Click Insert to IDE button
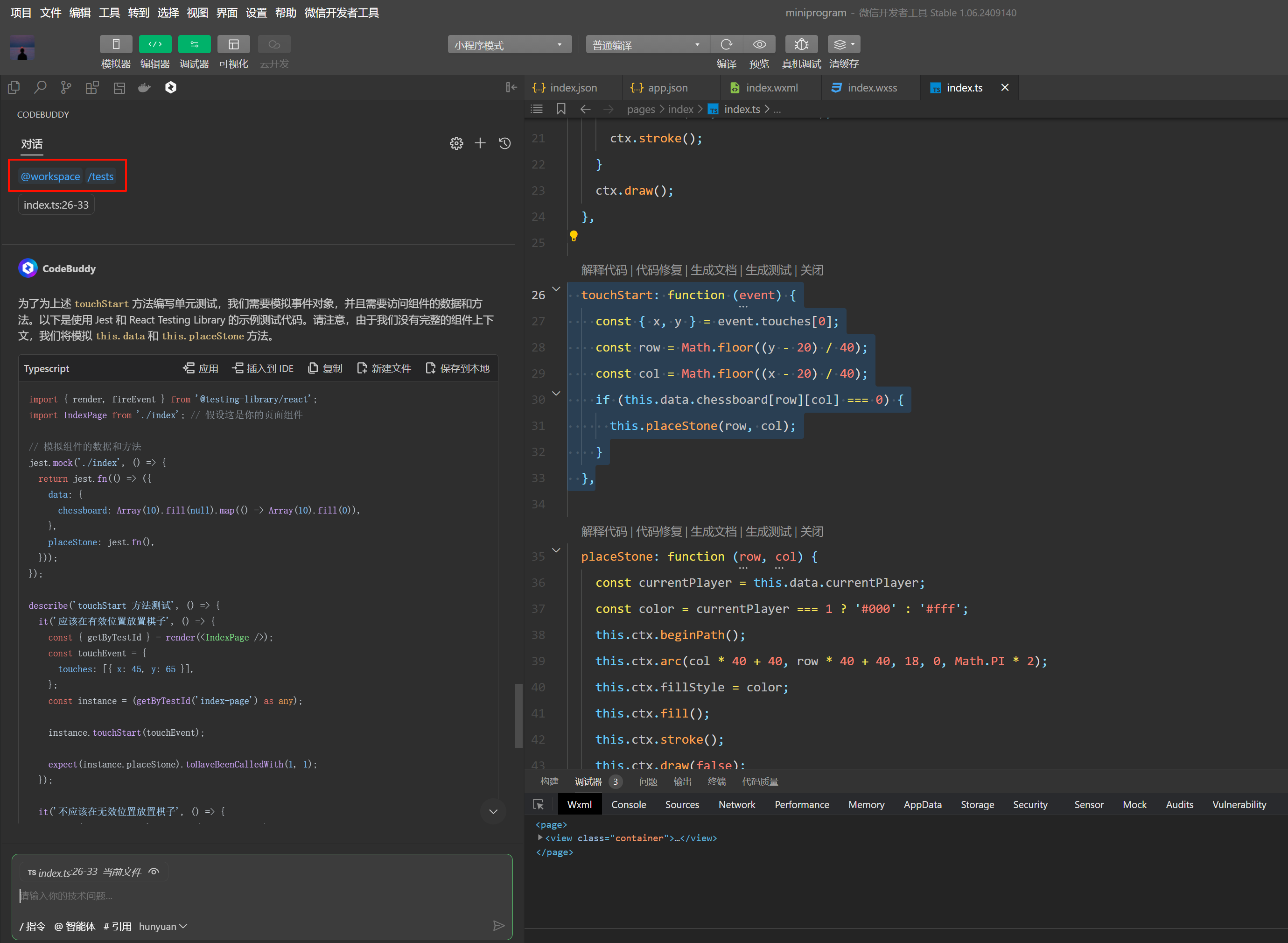Viewport: 1288px width, 943px height. (263, 369)
